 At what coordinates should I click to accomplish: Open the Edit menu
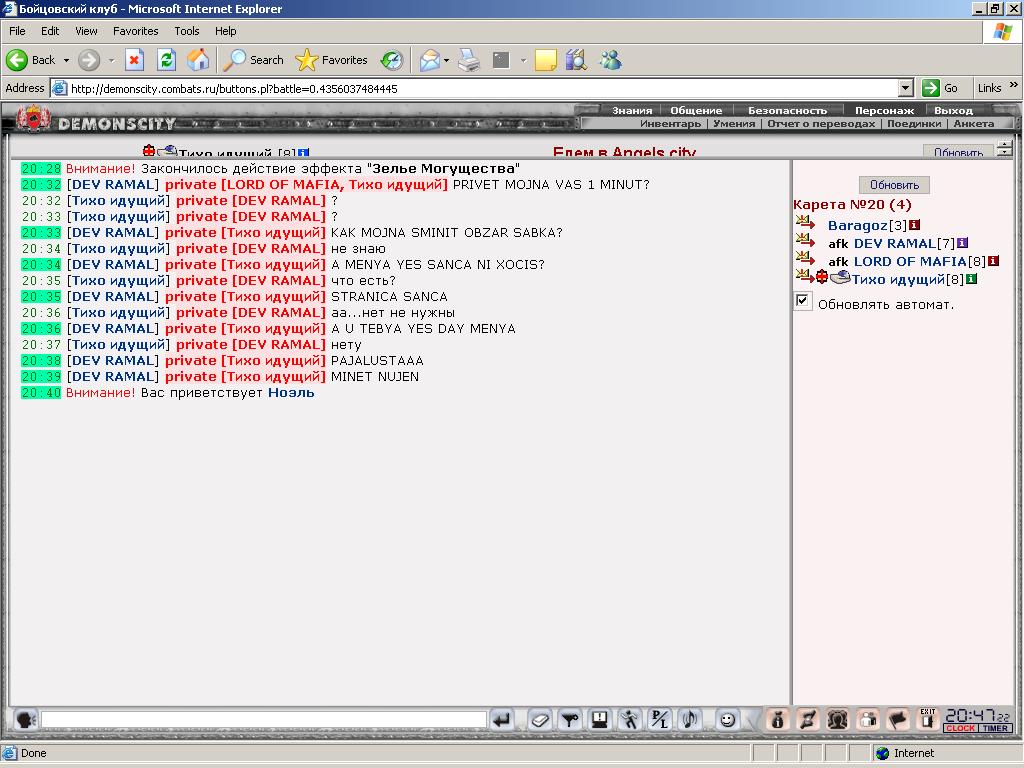(50, 31)
